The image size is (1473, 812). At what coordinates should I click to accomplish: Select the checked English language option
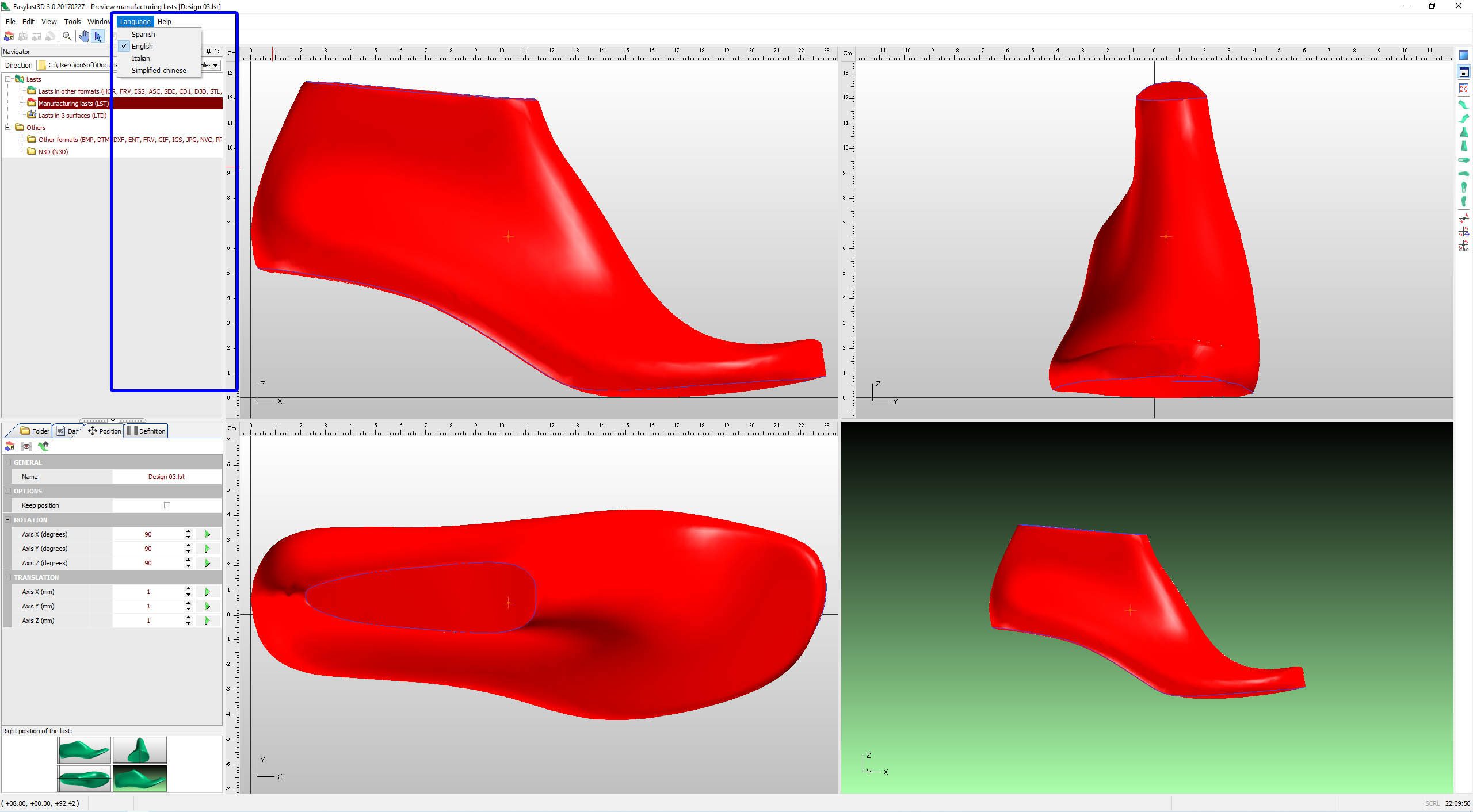142,46
